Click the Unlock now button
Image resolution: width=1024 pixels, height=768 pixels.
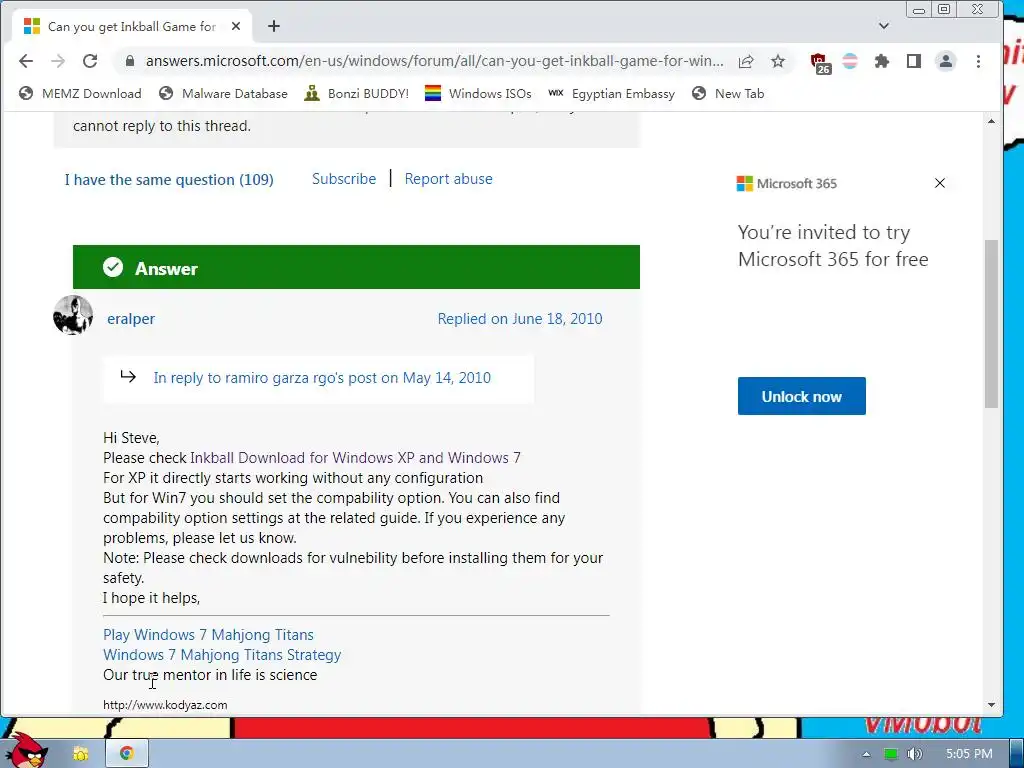(x=801, y=396)
